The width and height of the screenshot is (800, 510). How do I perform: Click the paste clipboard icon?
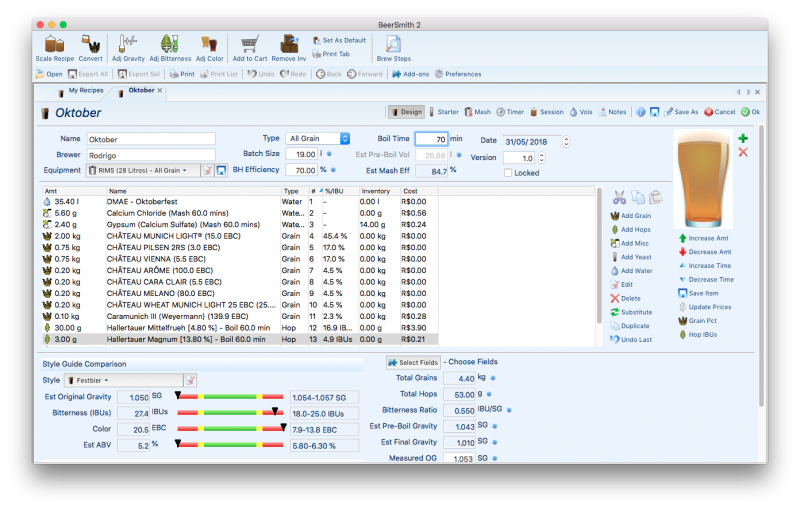click(656, 197)
